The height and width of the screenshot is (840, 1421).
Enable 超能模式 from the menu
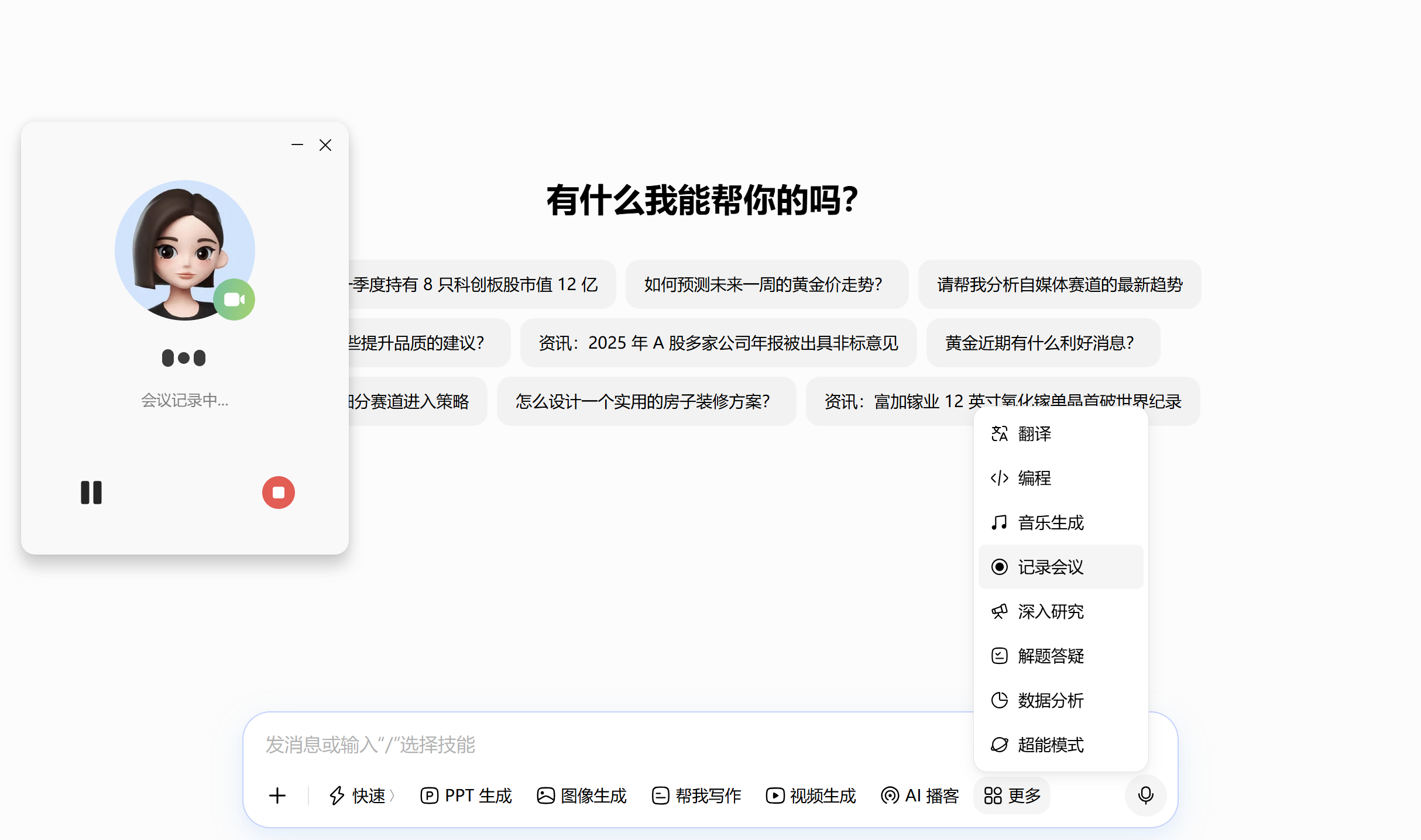pos(1051,745)
